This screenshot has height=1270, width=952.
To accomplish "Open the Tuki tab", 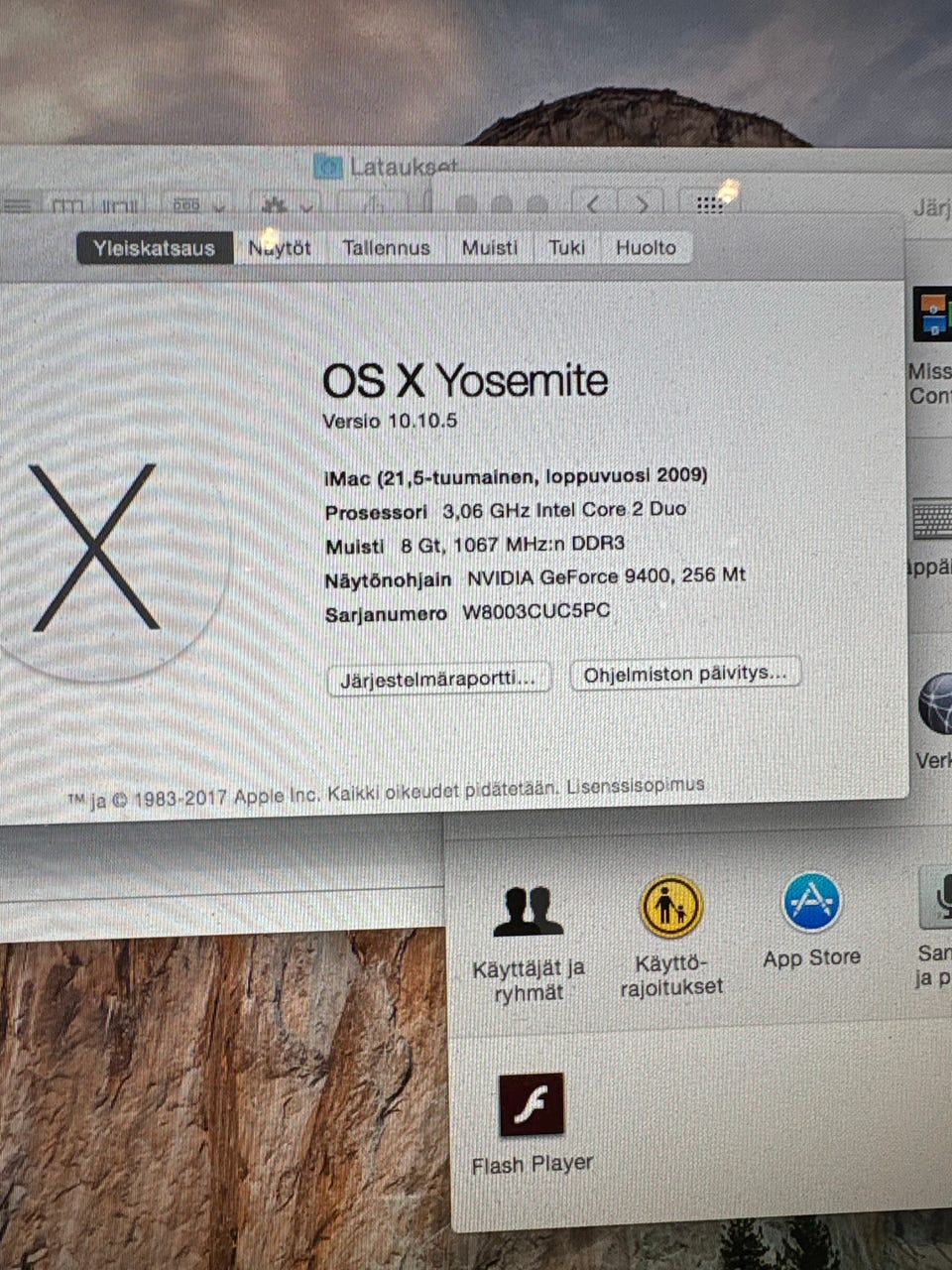I will 567,248.
